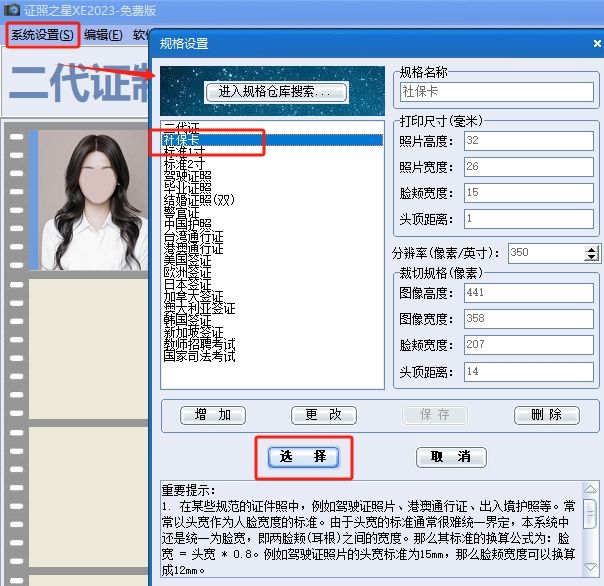Screen dimensions: 604x586
Task: Click the 图像宽度 field showing 358
Action: click(528, 319)
